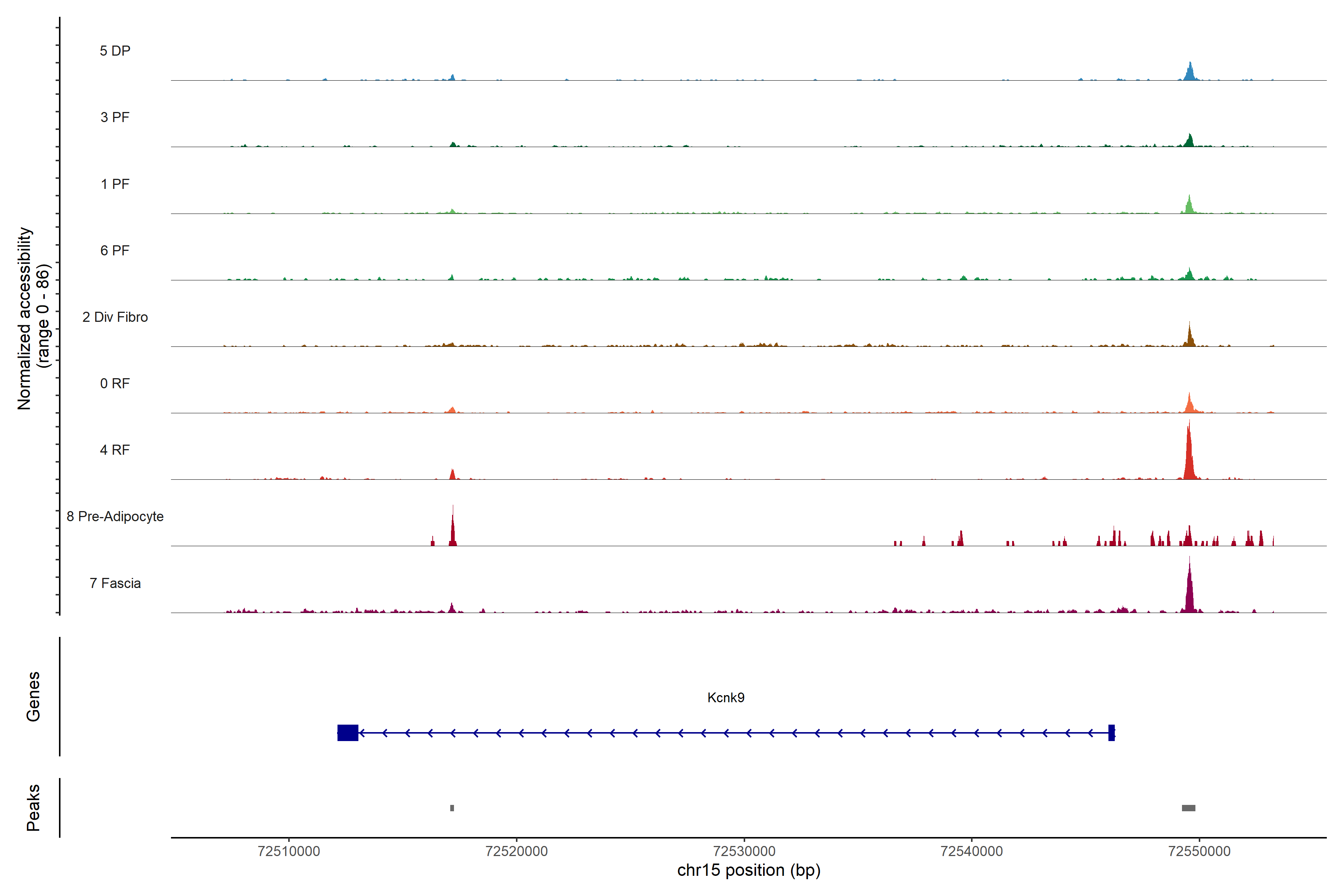
Task: Click the 72530000 x-axis tick label
Action: 744,851
